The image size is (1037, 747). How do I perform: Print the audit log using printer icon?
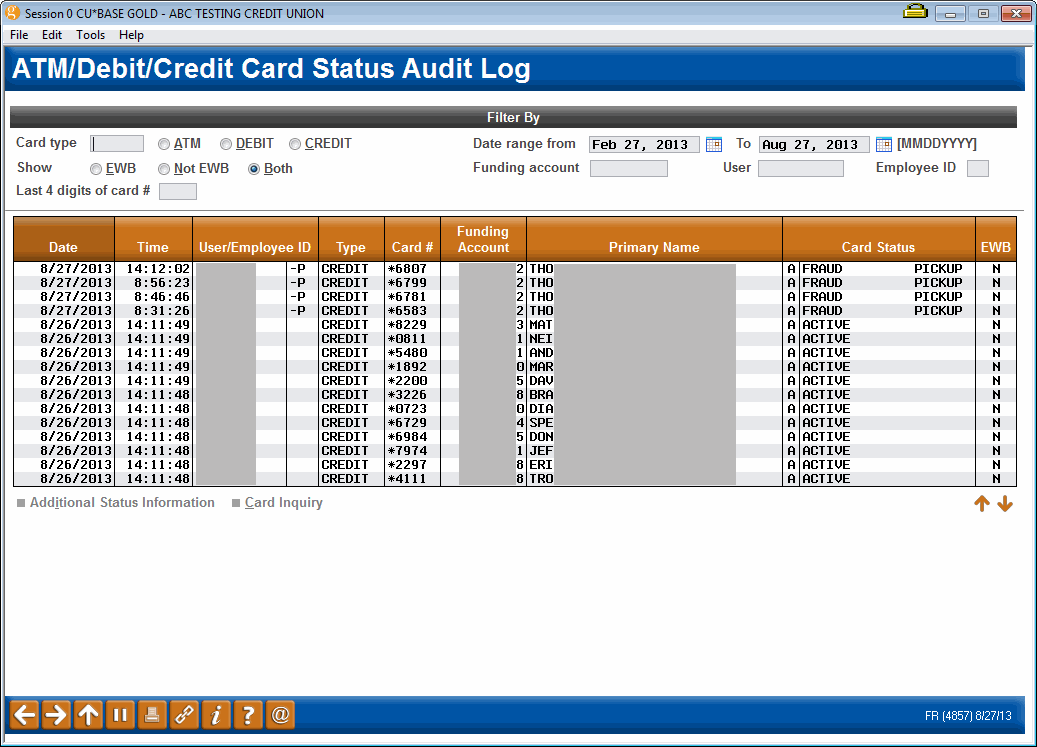click(151, 715)
